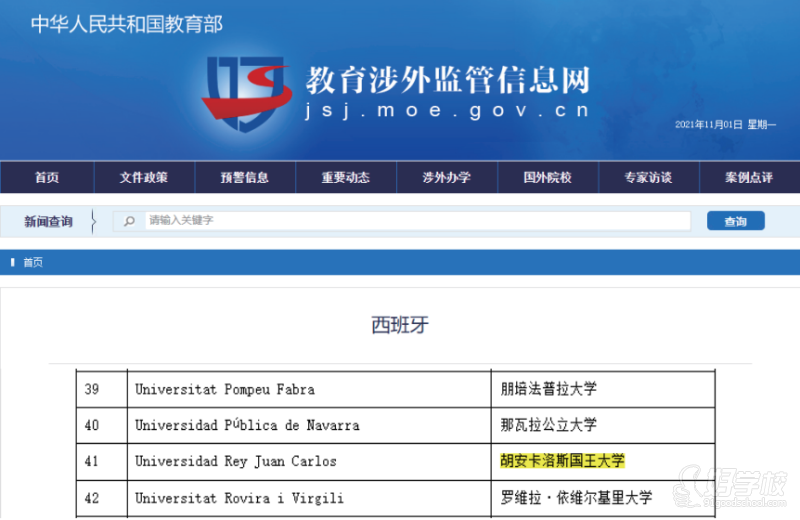The height and width of the screenshot is (520, 800).
Task: Click the date 2021年11月01日 星期一
Action: click(726, 125)
